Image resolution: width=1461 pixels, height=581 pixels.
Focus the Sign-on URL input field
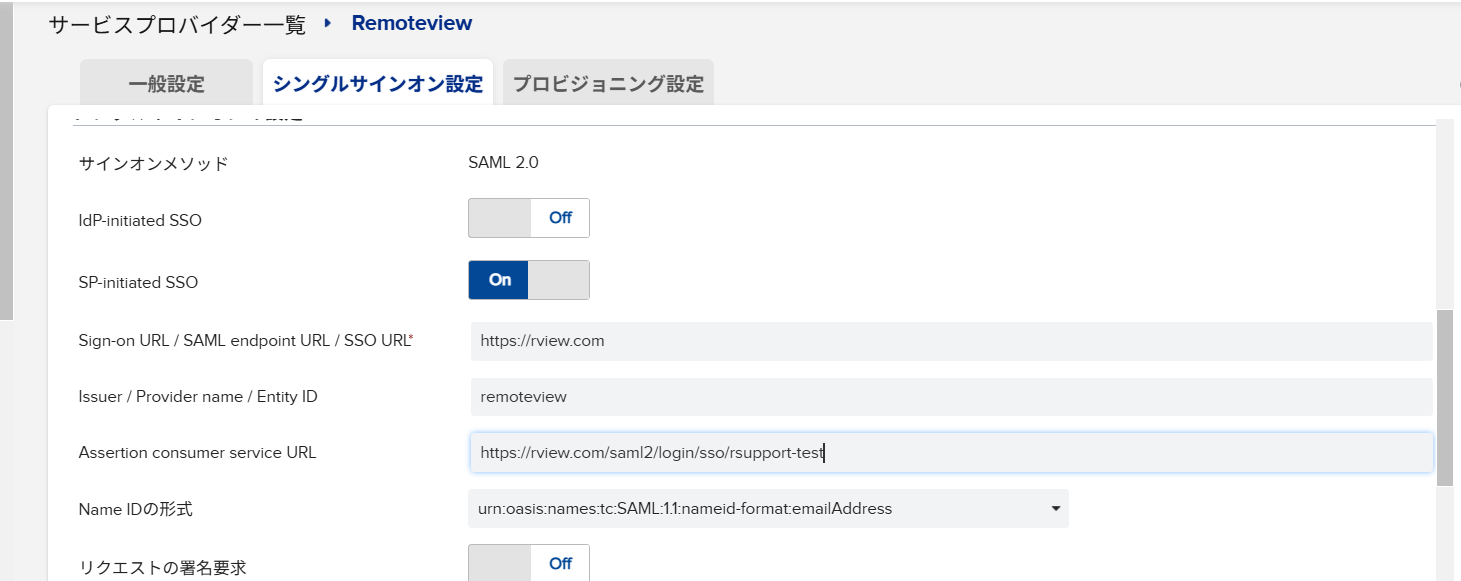coord(951,341)
